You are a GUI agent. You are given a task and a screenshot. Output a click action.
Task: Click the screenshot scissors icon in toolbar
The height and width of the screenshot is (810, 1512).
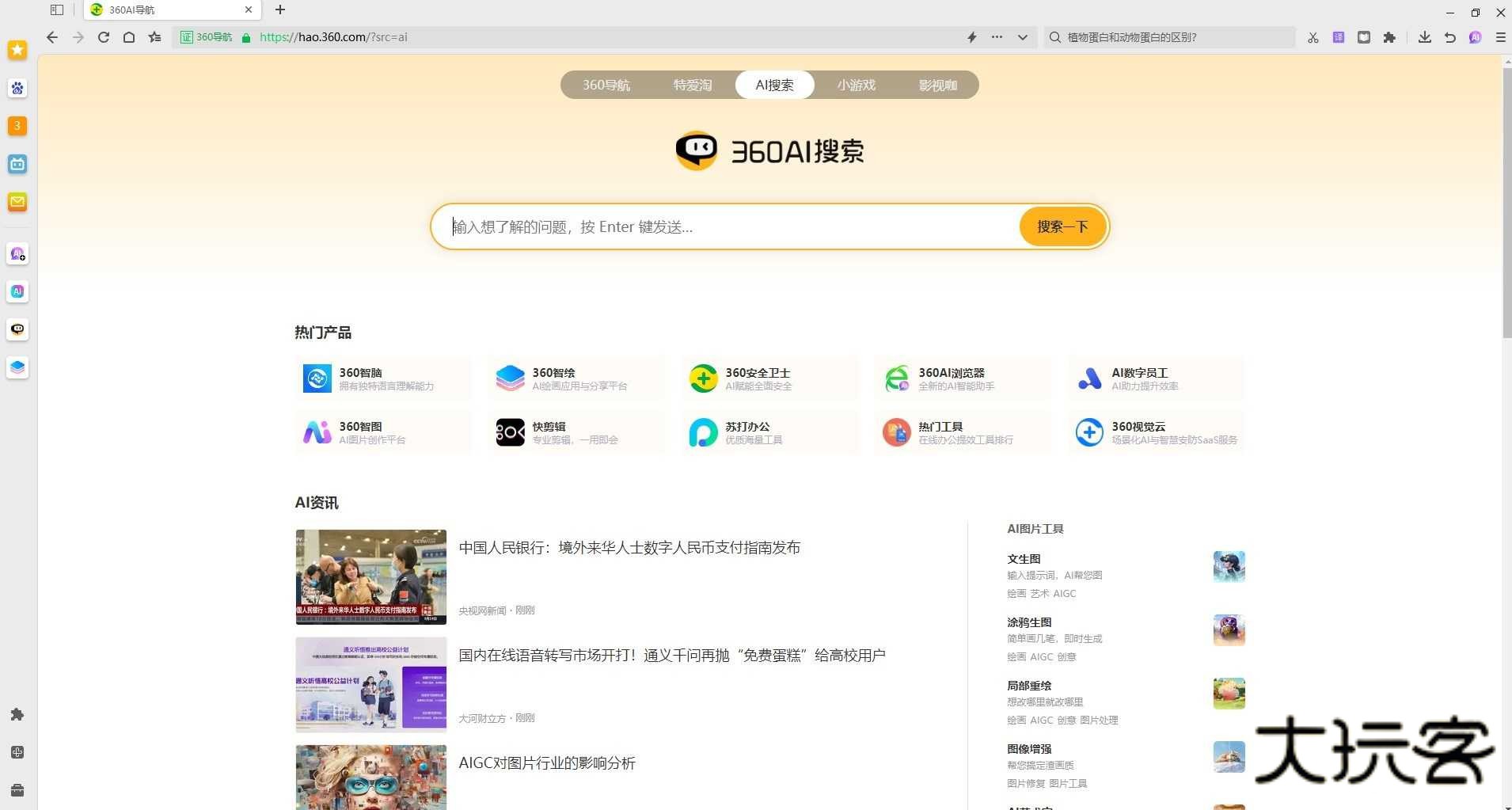[x=1313, y=37]
